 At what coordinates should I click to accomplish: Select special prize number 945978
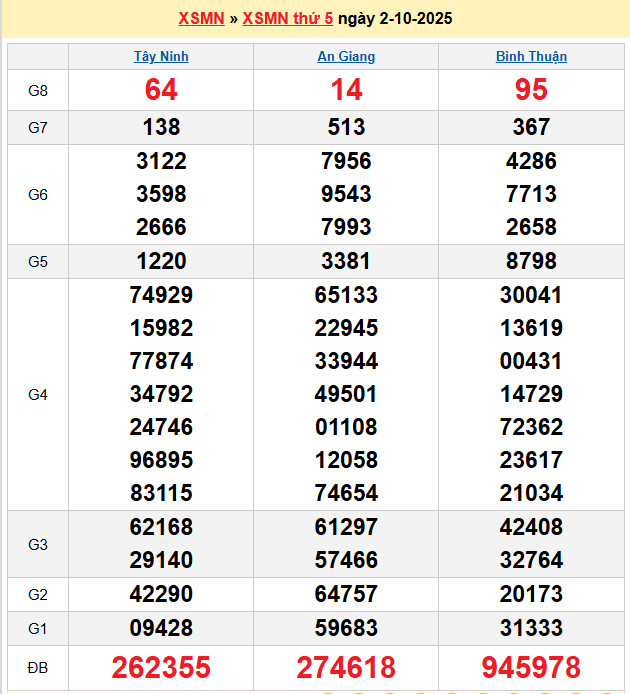point(531,667)
